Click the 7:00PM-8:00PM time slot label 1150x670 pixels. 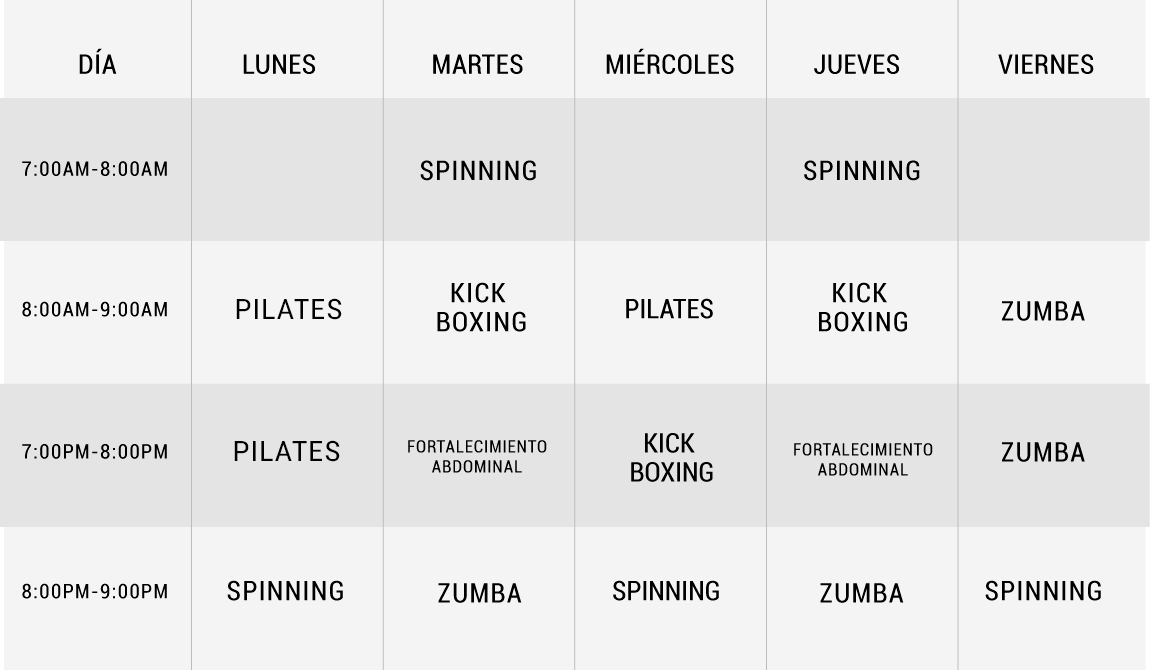pyautogui.click(x=95, y=452)
